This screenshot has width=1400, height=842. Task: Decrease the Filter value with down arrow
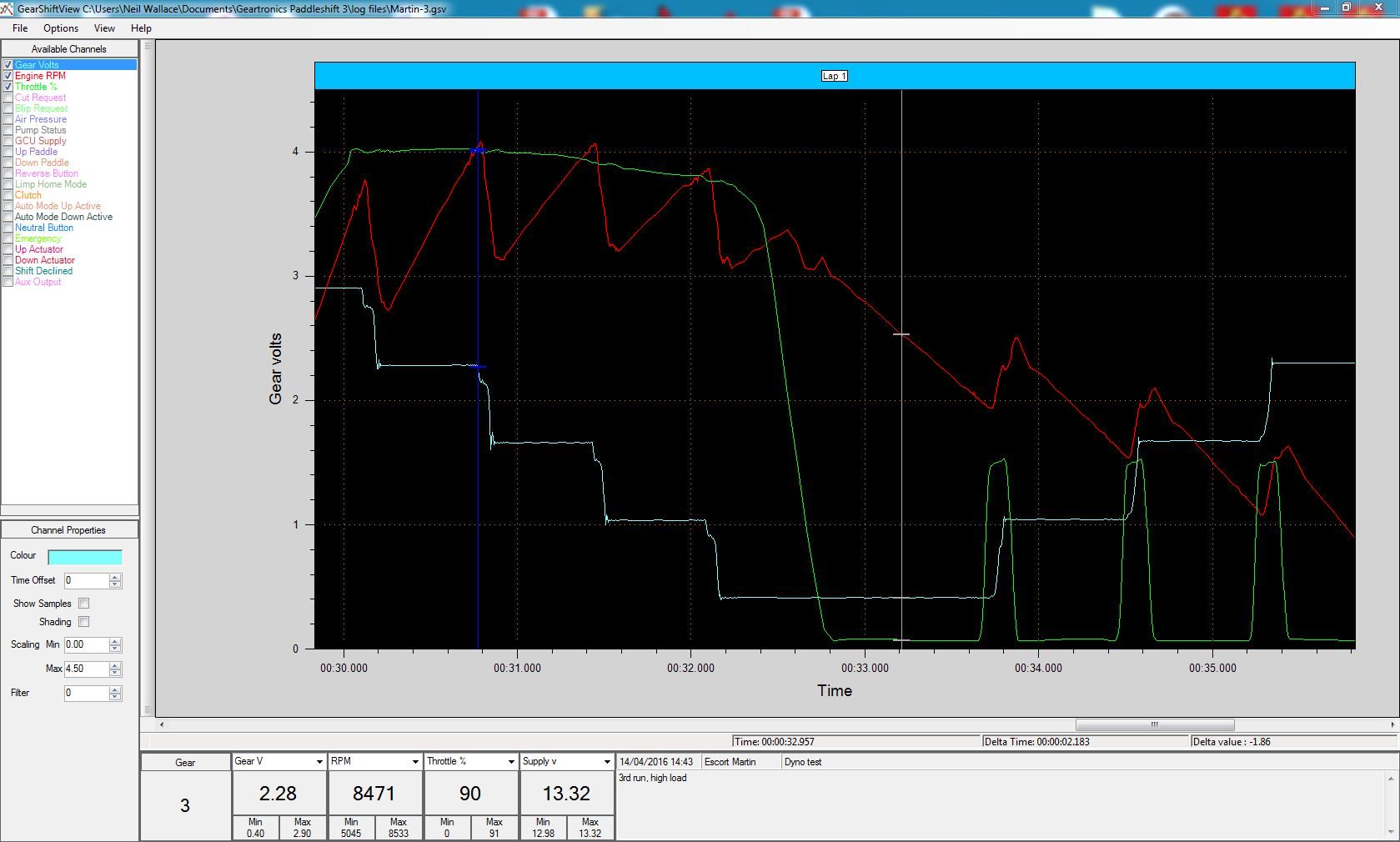(x=115, y=697)
